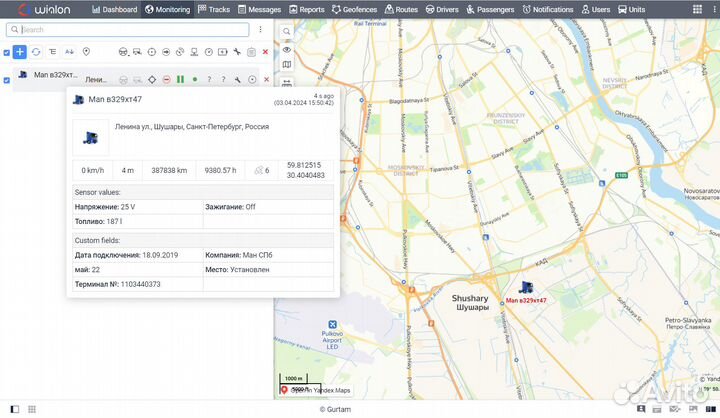The image size is (720, 418).
Task: Click the Man в329хт… unit name in list
Action: pos(56,75)
